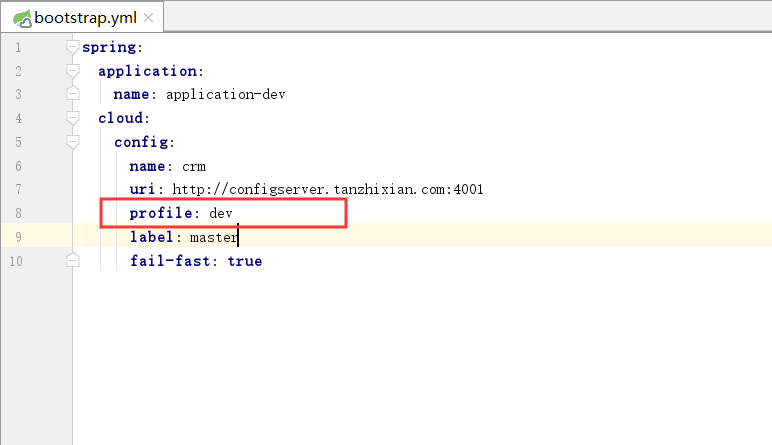Click line number 6 in gutter
This screenshot has width=772, height=445.
pyautogui.click(x=18, y=166)
